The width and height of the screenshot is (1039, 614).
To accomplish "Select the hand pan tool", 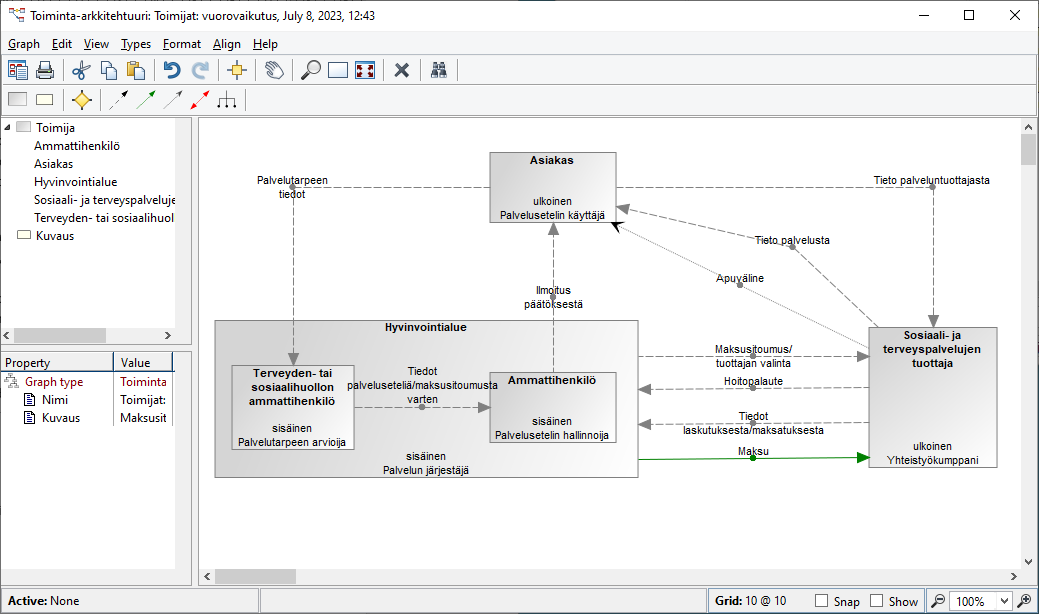I will click(x=273, y=70).
